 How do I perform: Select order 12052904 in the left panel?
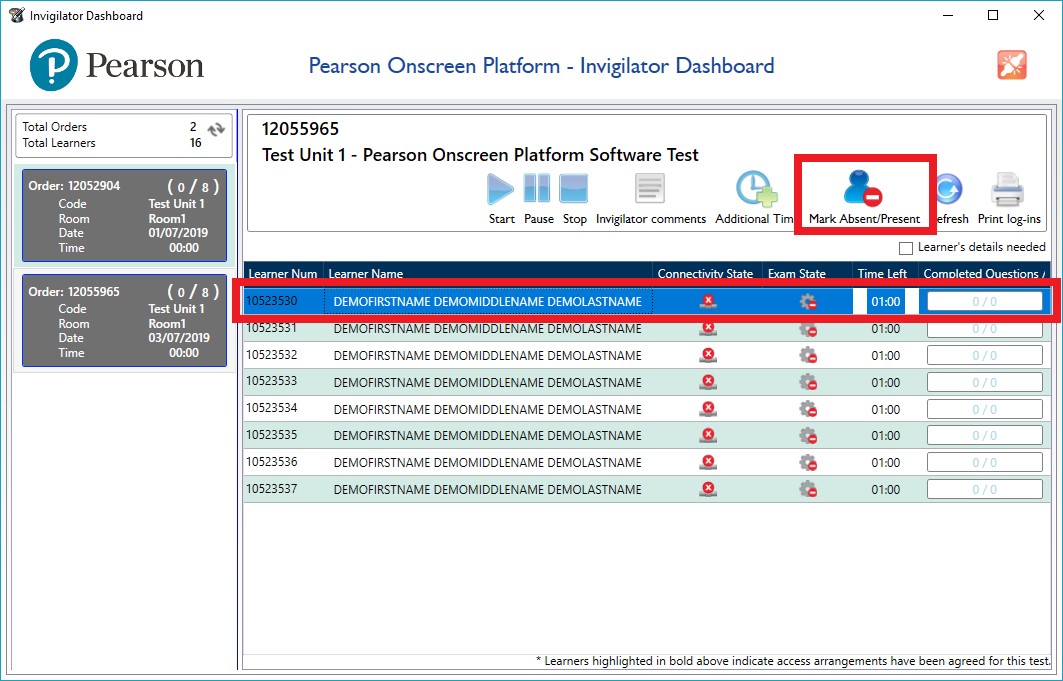pos(124,215)
